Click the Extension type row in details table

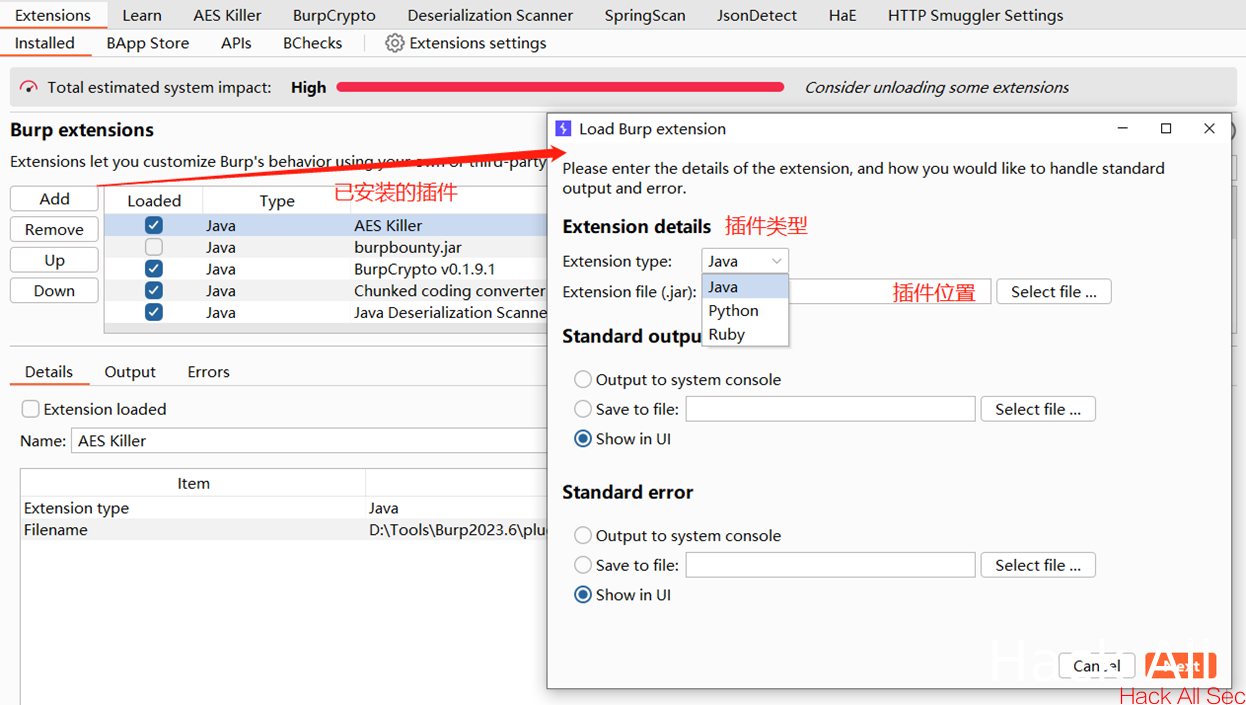(284, 508)
